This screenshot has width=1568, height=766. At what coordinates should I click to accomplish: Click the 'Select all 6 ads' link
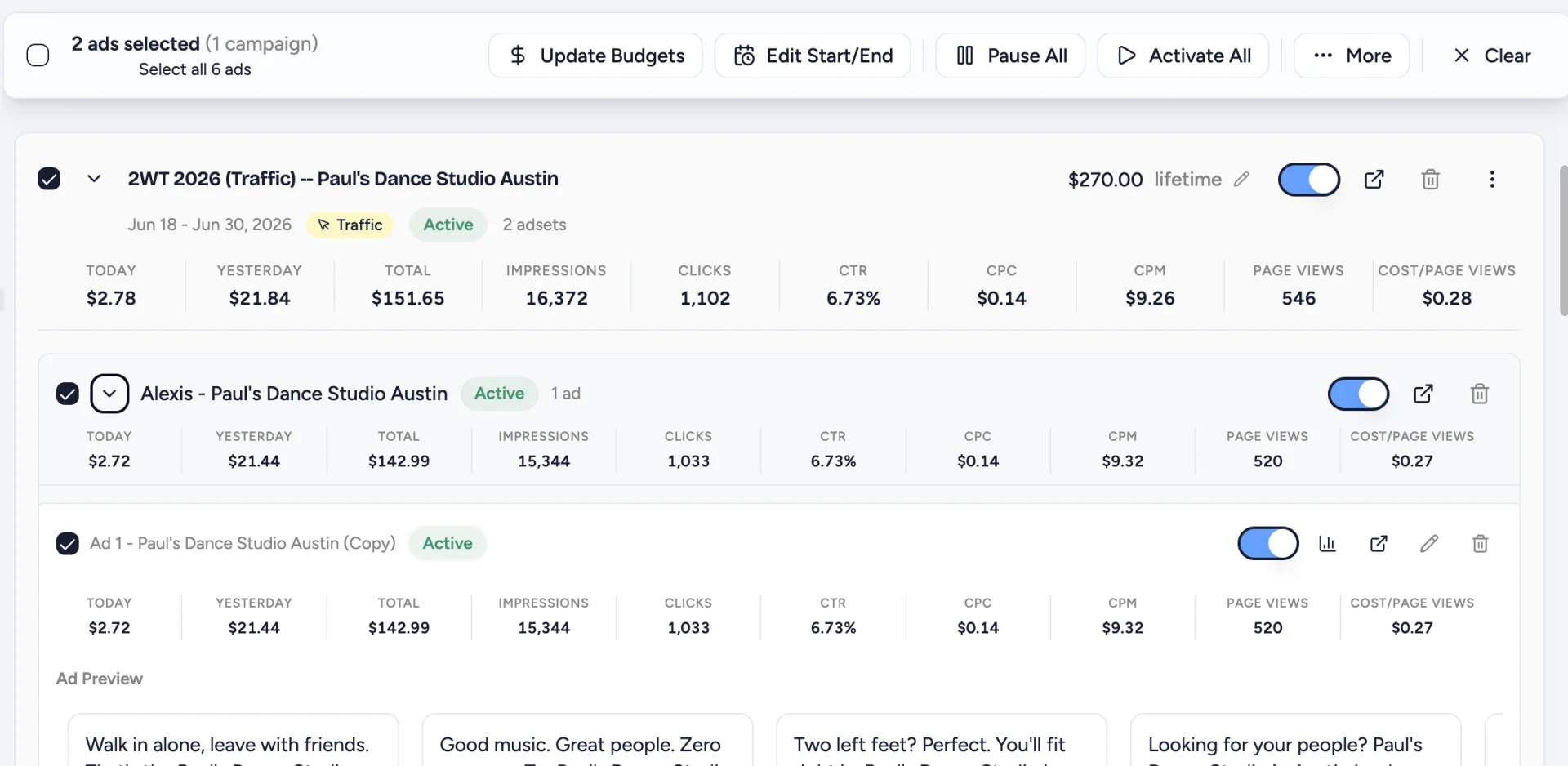[194, 69]
